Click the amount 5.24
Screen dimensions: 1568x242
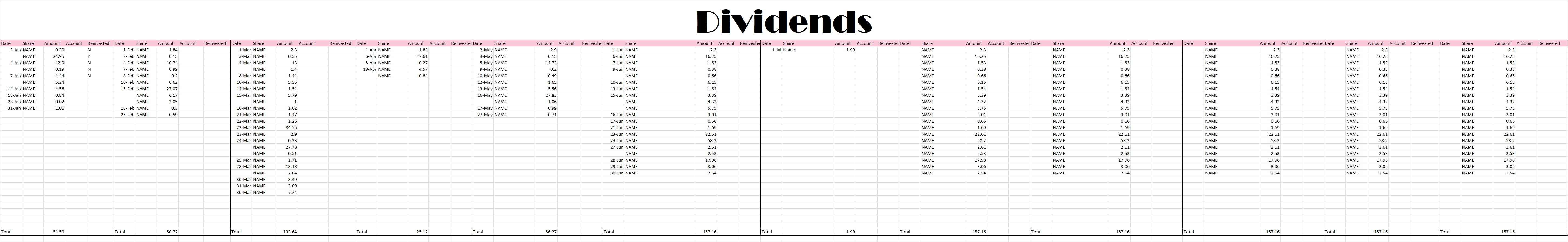pos(54,82)
